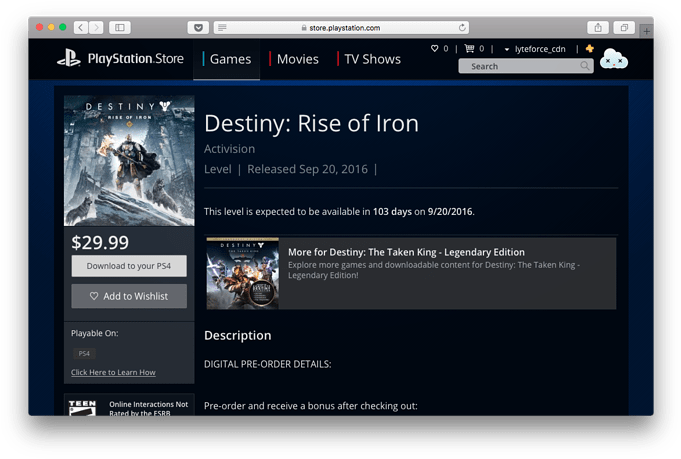
Task: Show all tabs overview icon
Action: point(624,28)
